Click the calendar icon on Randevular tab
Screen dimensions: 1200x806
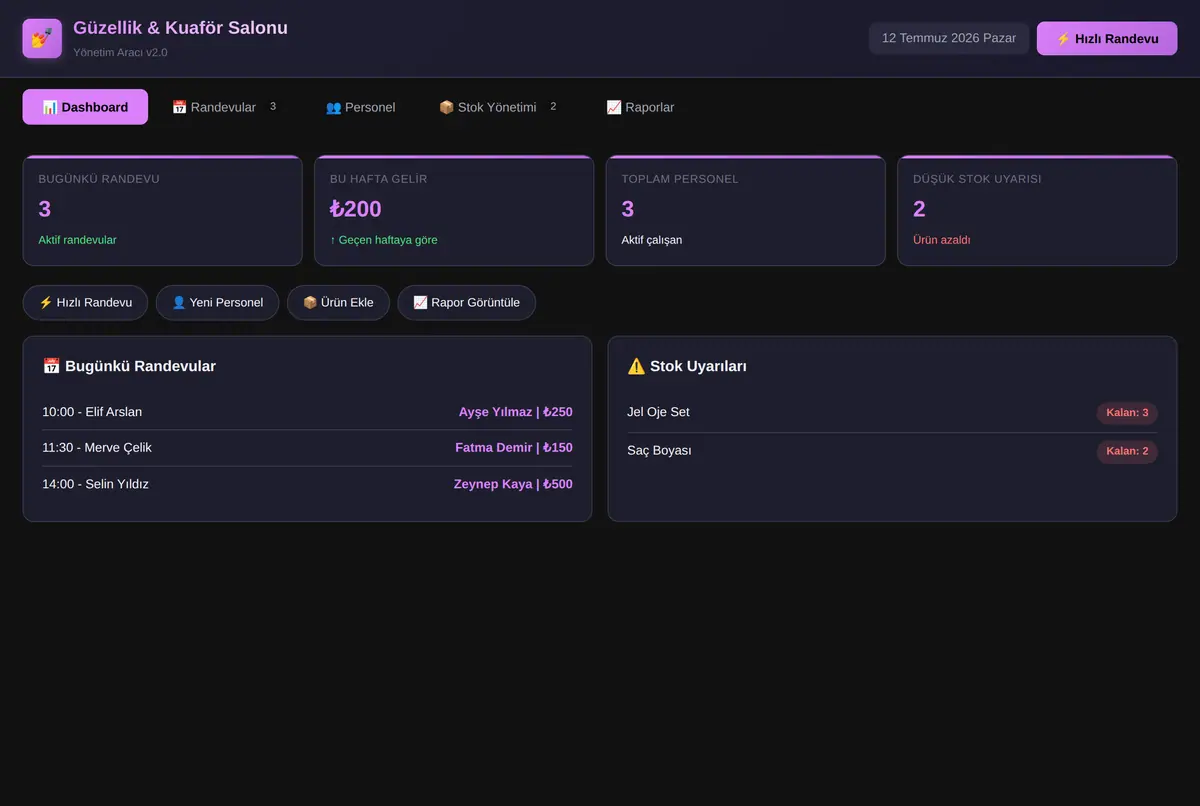(x=180, y=107)
